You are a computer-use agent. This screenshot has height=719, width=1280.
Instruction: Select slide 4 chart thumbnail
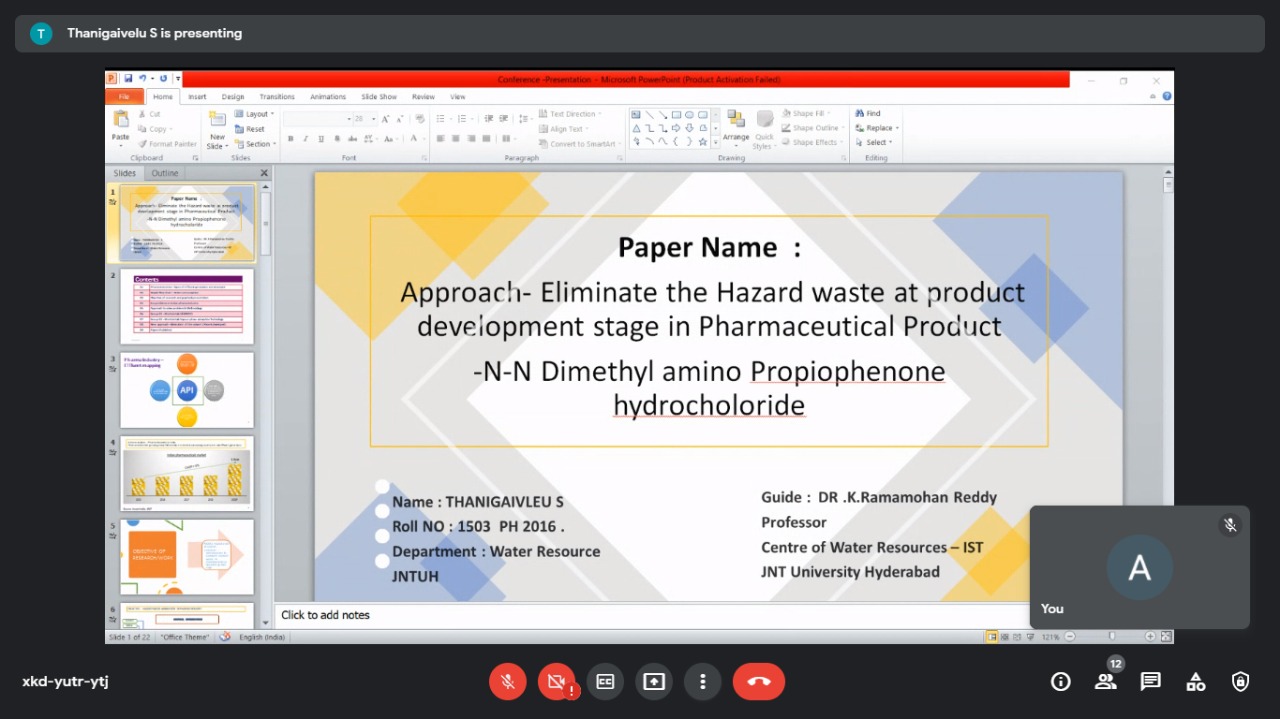187,473
